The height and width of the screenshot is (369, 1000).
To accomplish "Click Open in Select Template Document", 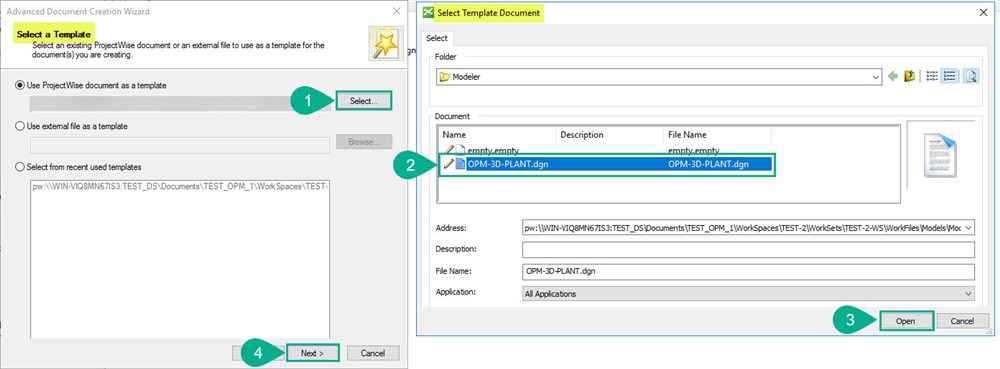I will 906,321.
